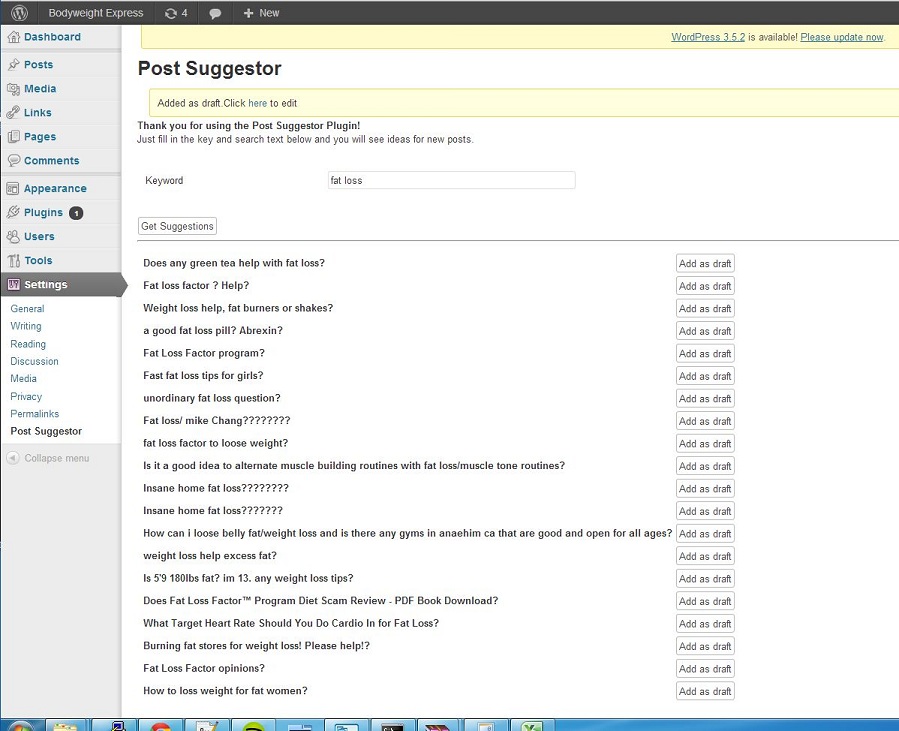Open Permalinks settings submenu

click(x=34, y=414)
